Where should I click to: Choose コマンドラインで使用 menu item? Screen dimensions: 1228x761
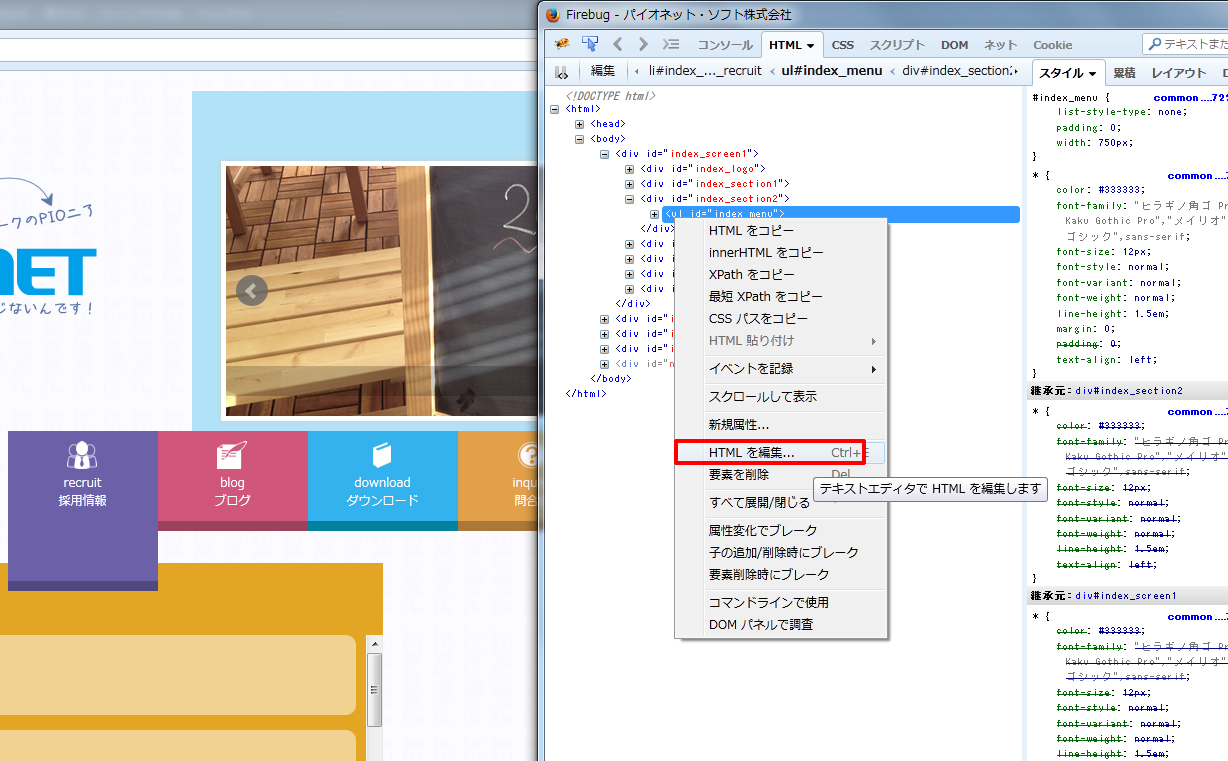click(781, 603)
